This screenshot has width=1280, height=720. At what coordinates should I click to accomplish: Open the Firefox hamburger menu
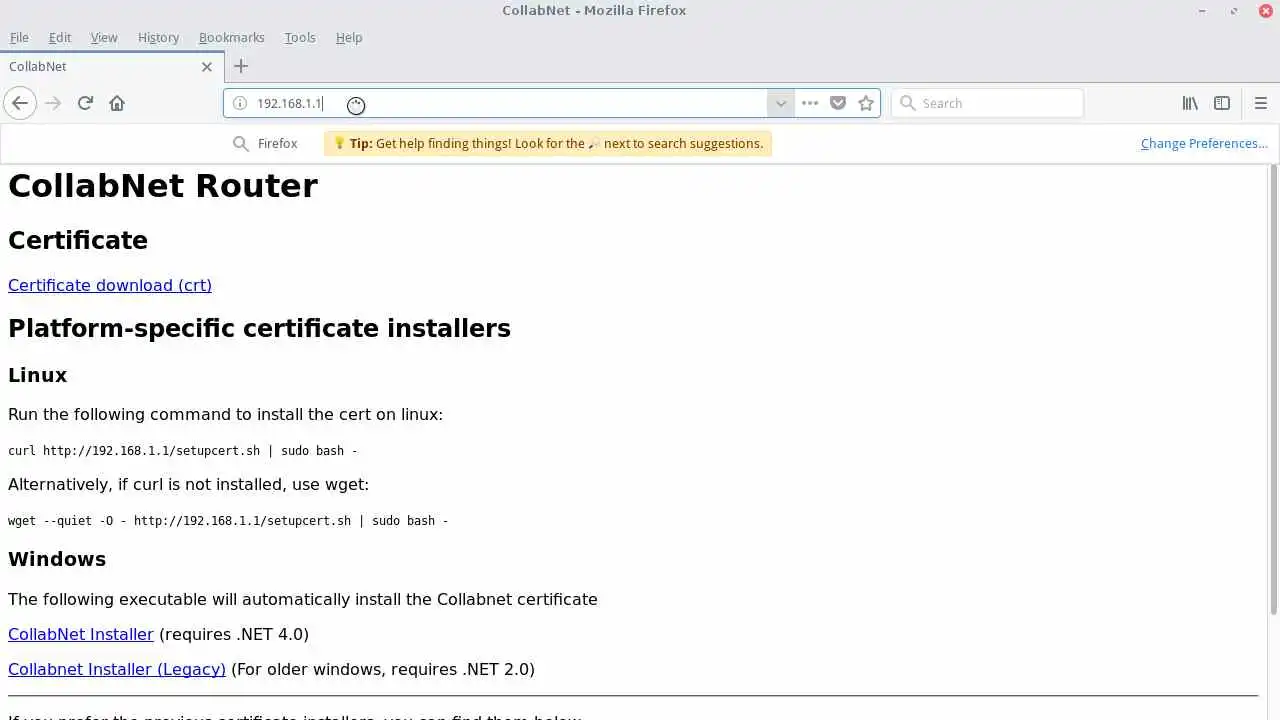[1260, 103]
